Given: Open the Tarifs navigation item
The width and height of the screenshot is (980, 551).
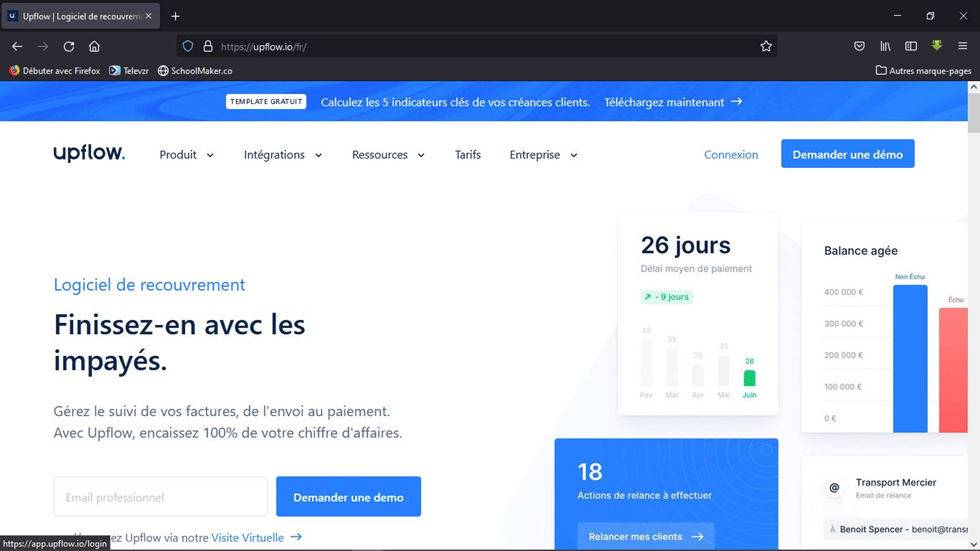Looking at the screenshot, I should tap(468, 155).
